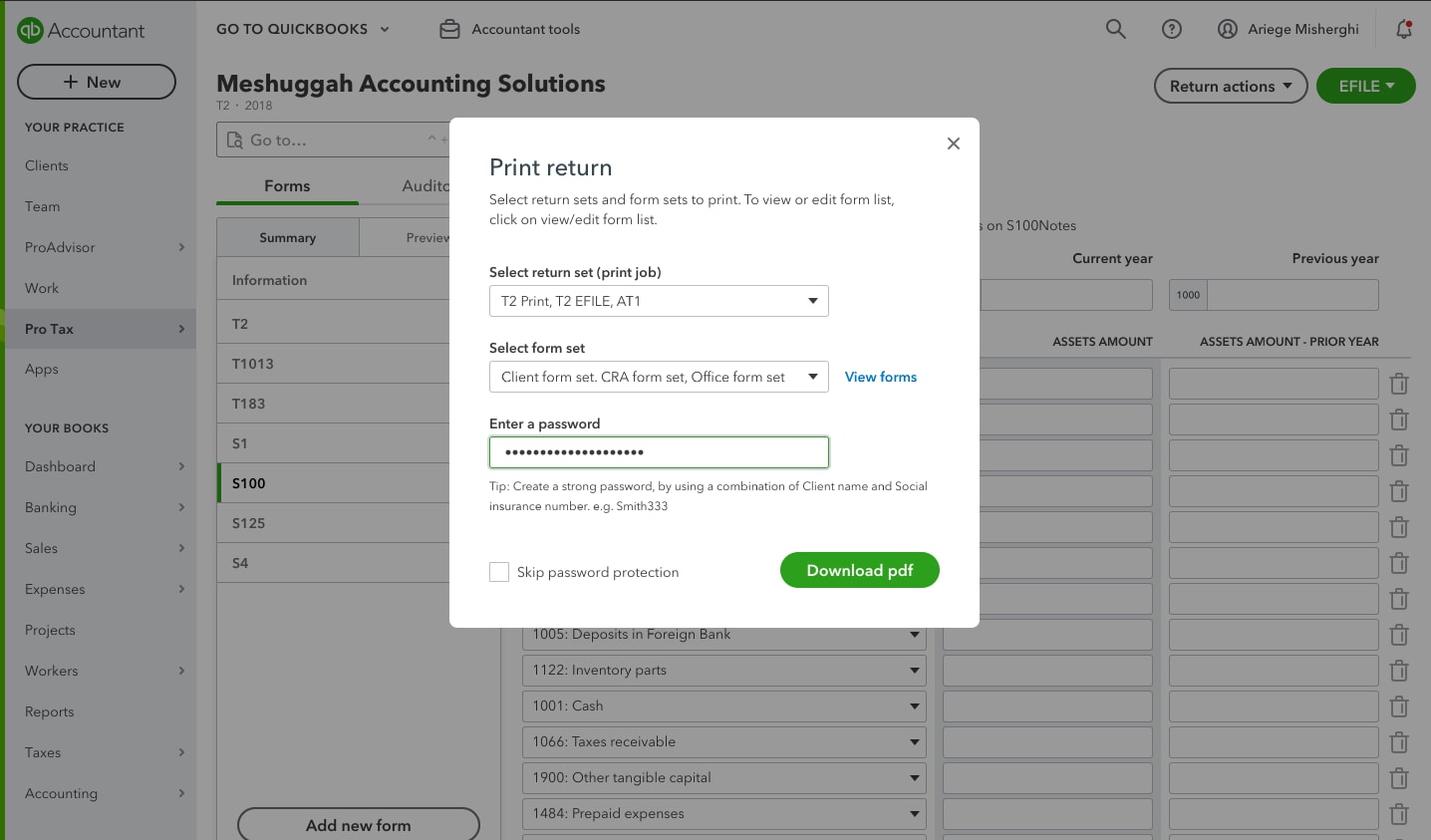Delete the 1900: Other tangible capital row

click(x=1399, y=778)
